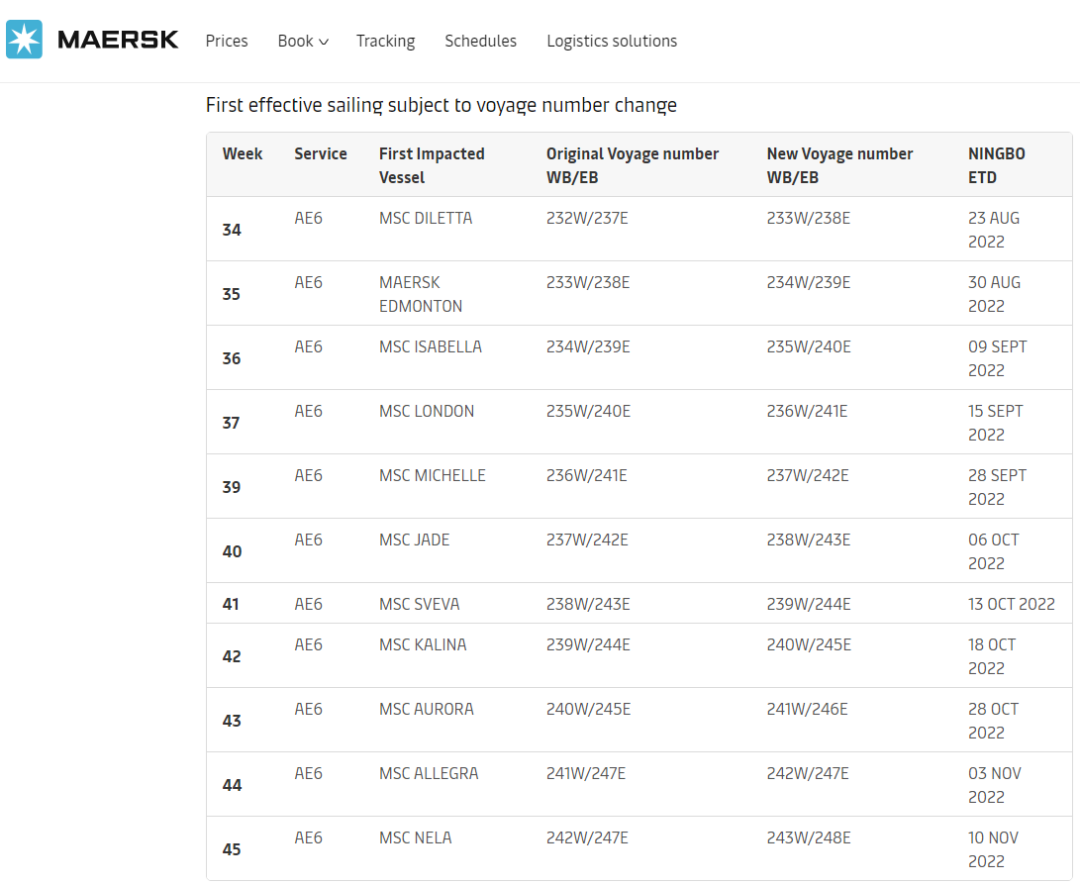Open Logistics solutions menu item

[611, 41]
